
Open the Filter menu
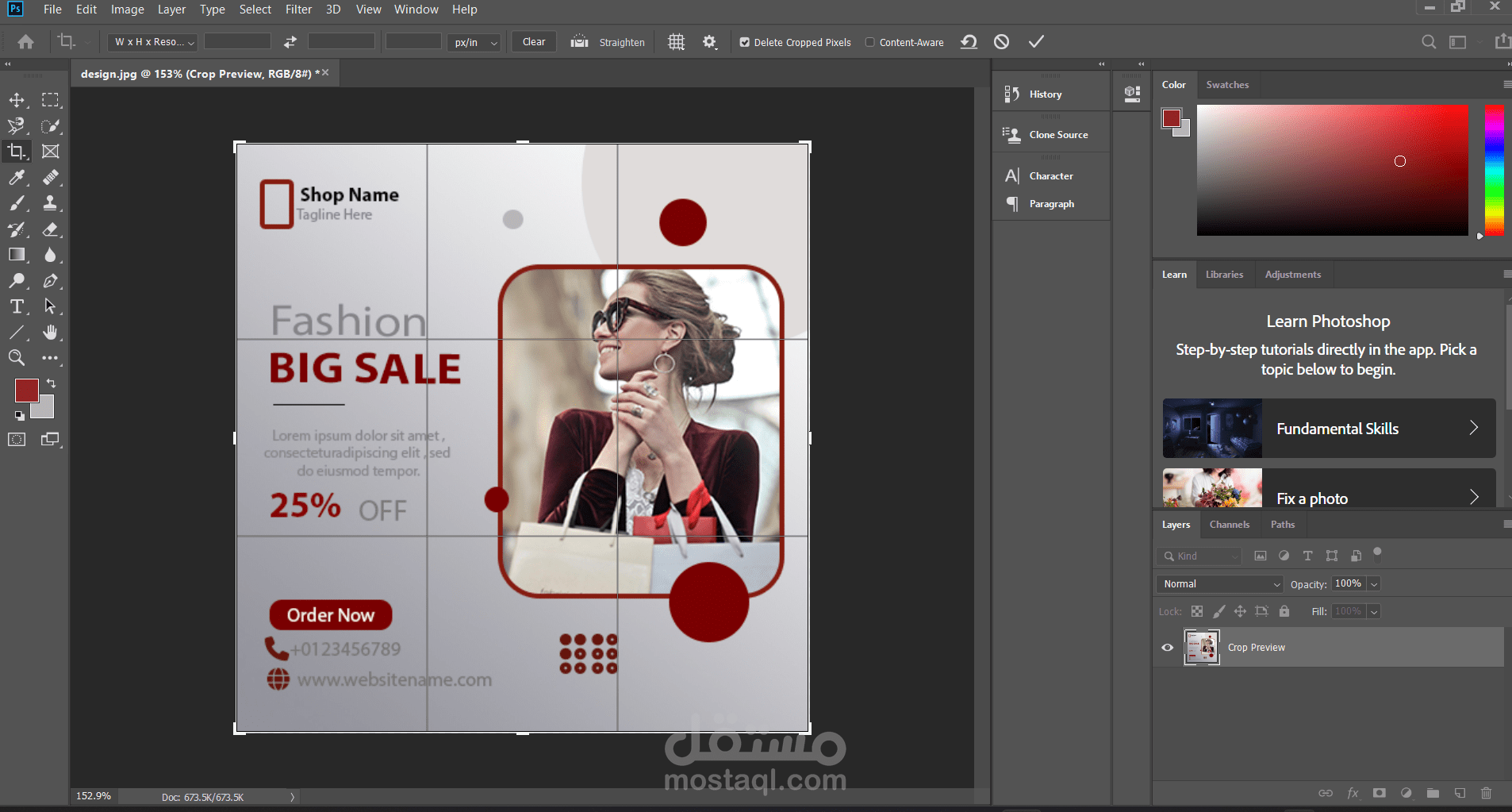298,10
